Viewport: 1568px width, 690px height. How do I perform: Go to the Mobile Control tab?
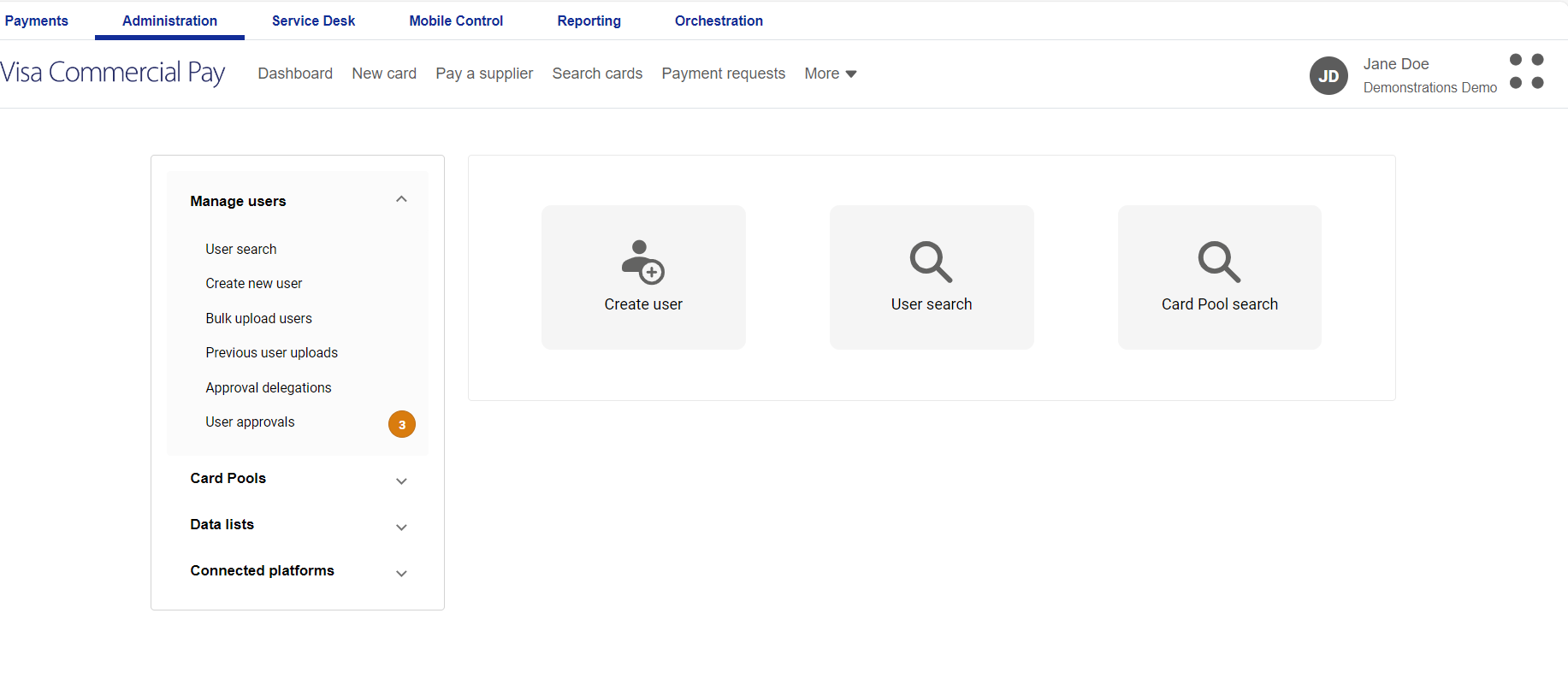[456, 21]
